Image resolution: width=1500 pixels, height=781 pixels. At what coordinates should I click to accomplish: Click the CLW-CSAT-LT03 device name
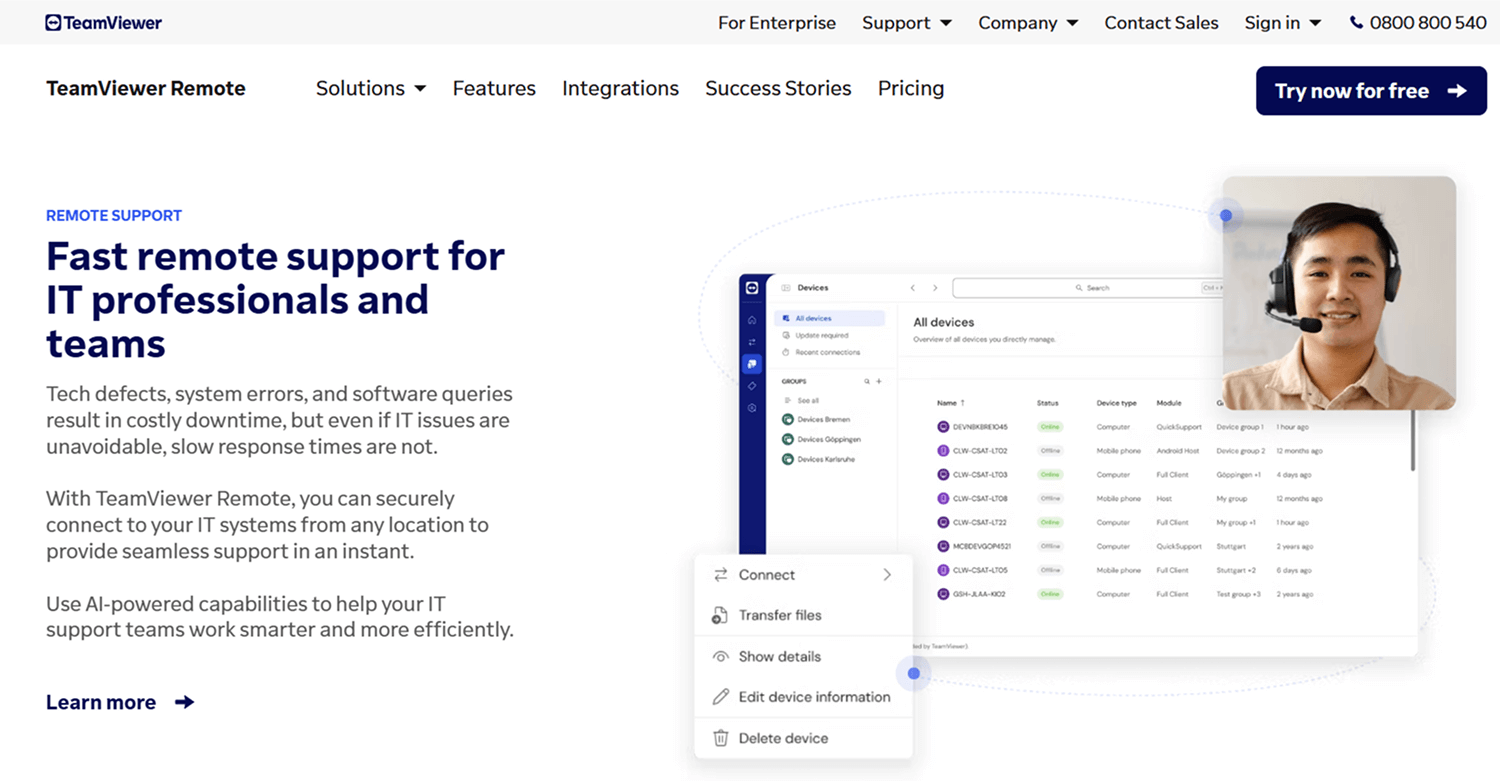click(980, 475)
